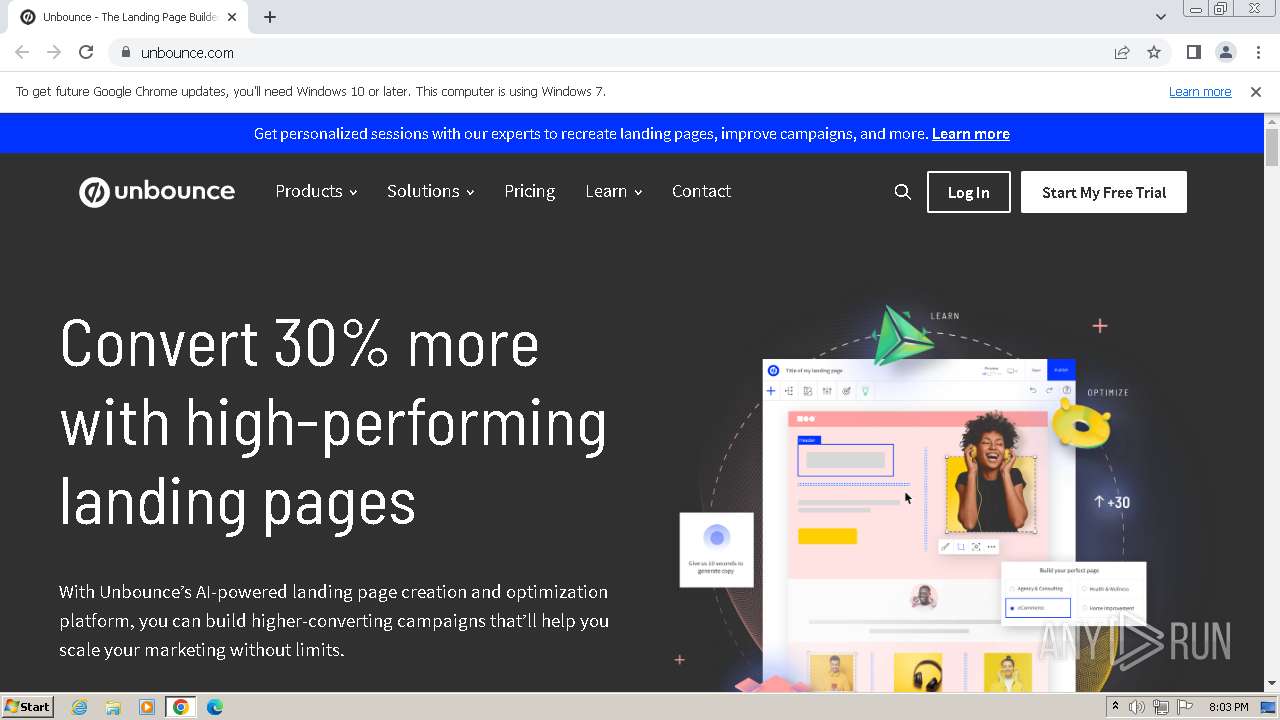Image resolution: width=1280 pixels, height=720 pixels.
Task: Open the Pricing page
Action: [x=529, y=191]
